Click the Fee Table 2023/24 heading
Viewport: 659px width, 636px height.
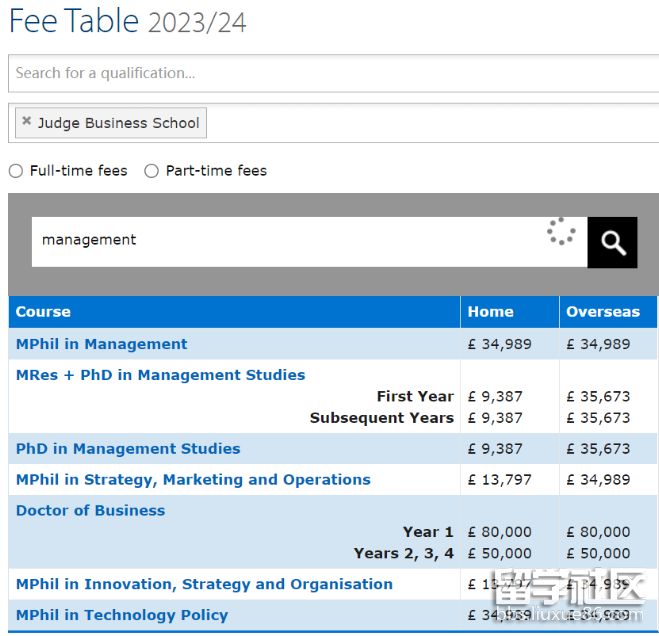127,22
